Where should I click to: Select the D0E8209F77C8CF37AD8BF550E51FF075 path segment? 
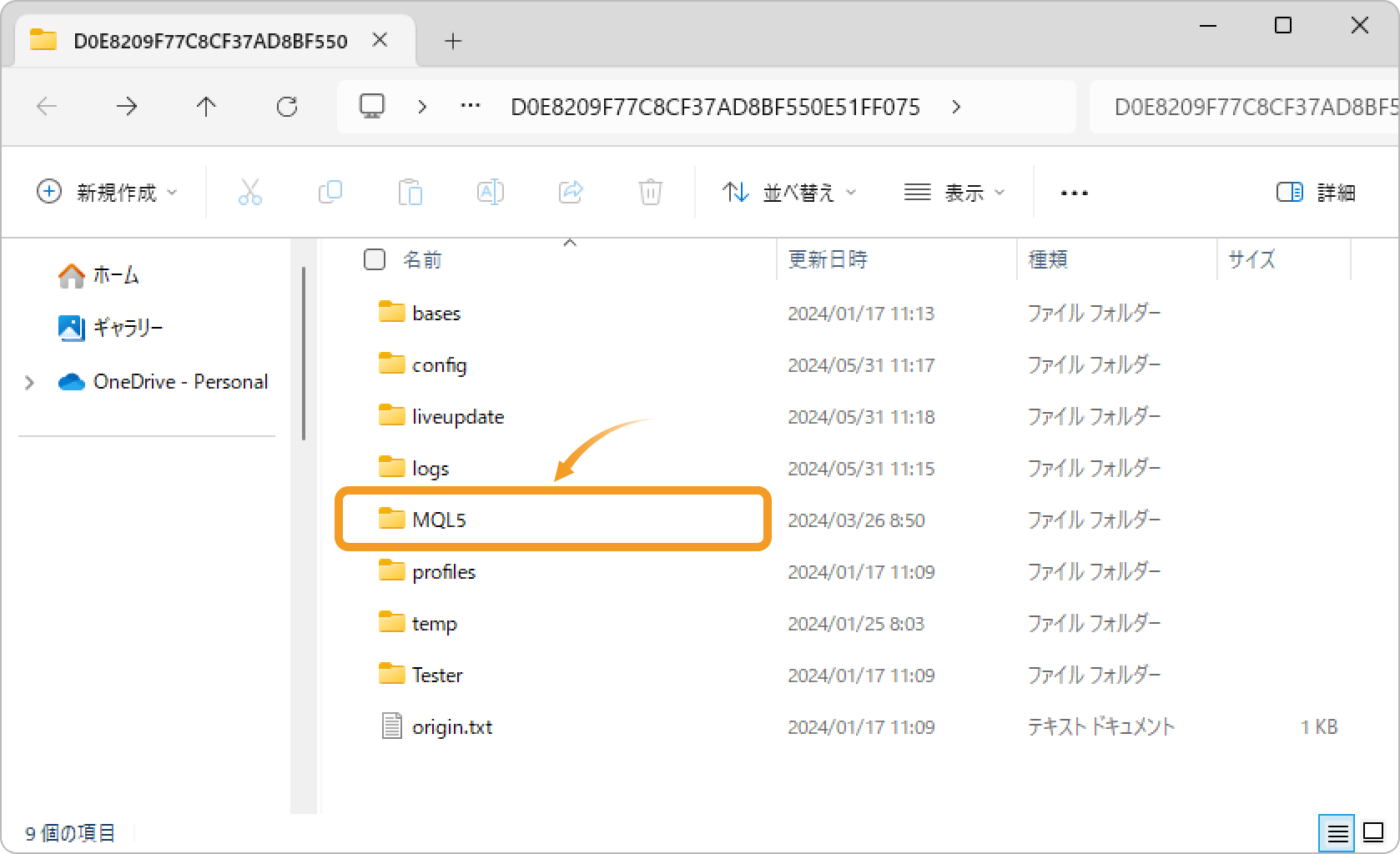click(x=715, y=107)
